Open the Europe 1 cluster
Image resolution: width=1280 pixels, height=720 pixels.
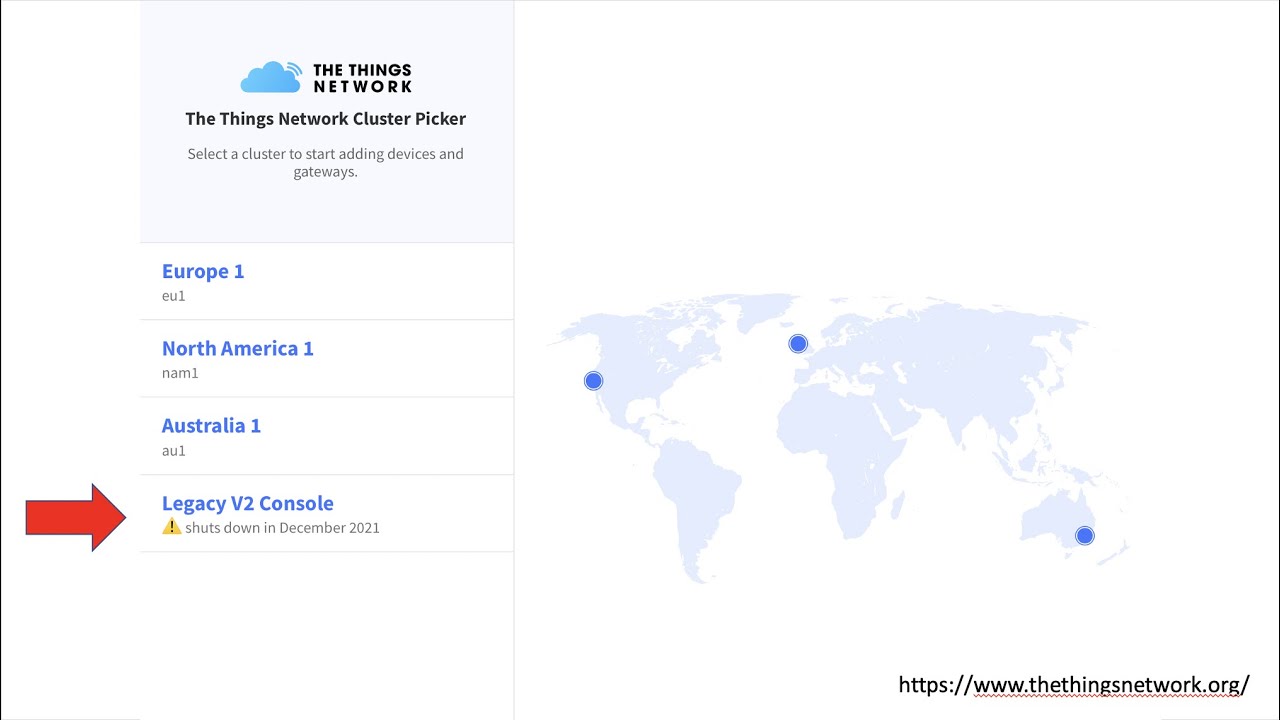(203, 271)
